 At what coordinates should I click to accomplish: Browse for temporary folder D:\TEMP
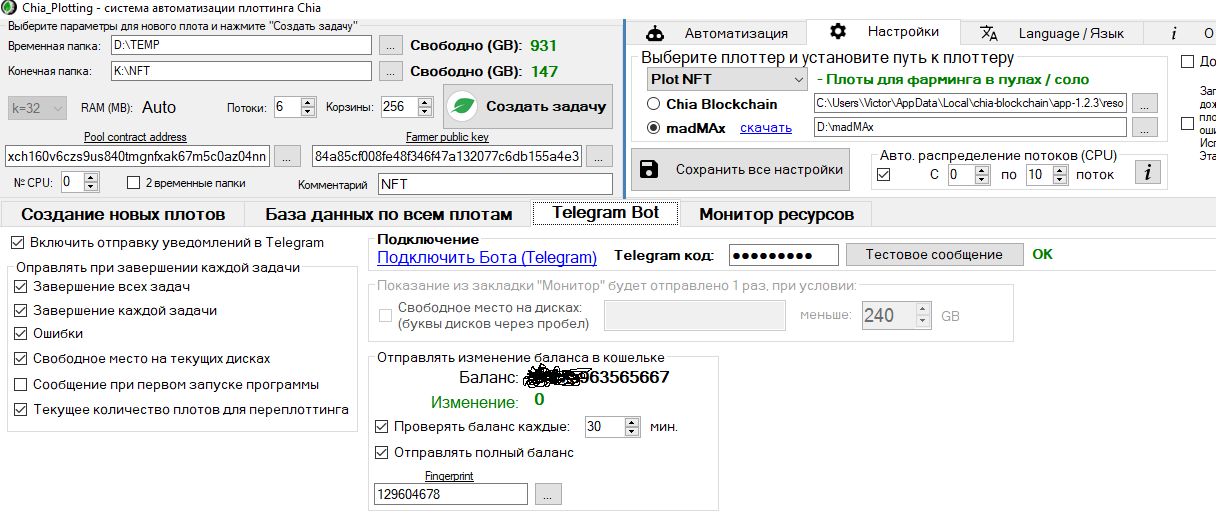coord(391,45)
